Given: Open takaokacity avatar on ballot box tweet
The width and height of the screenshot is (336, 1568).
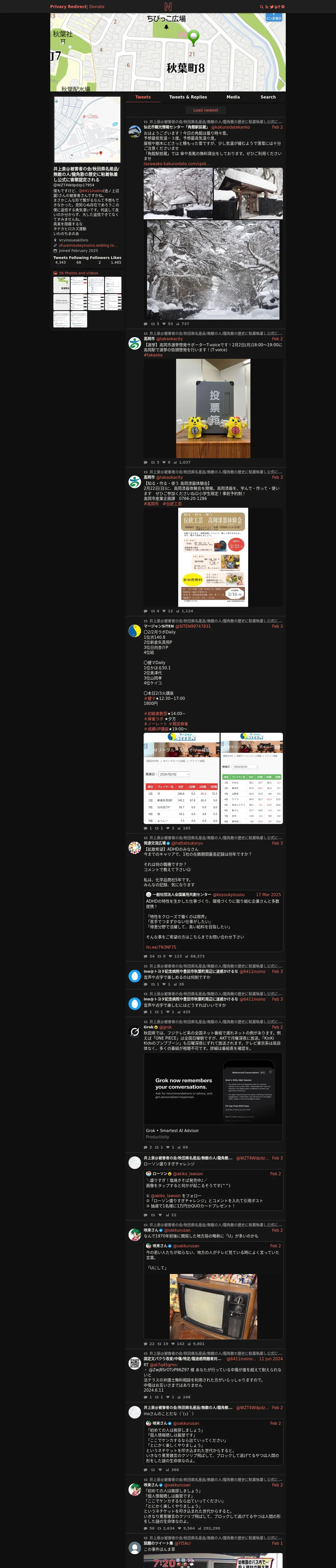Looking at the screenshot, I should tap(135, 343).
